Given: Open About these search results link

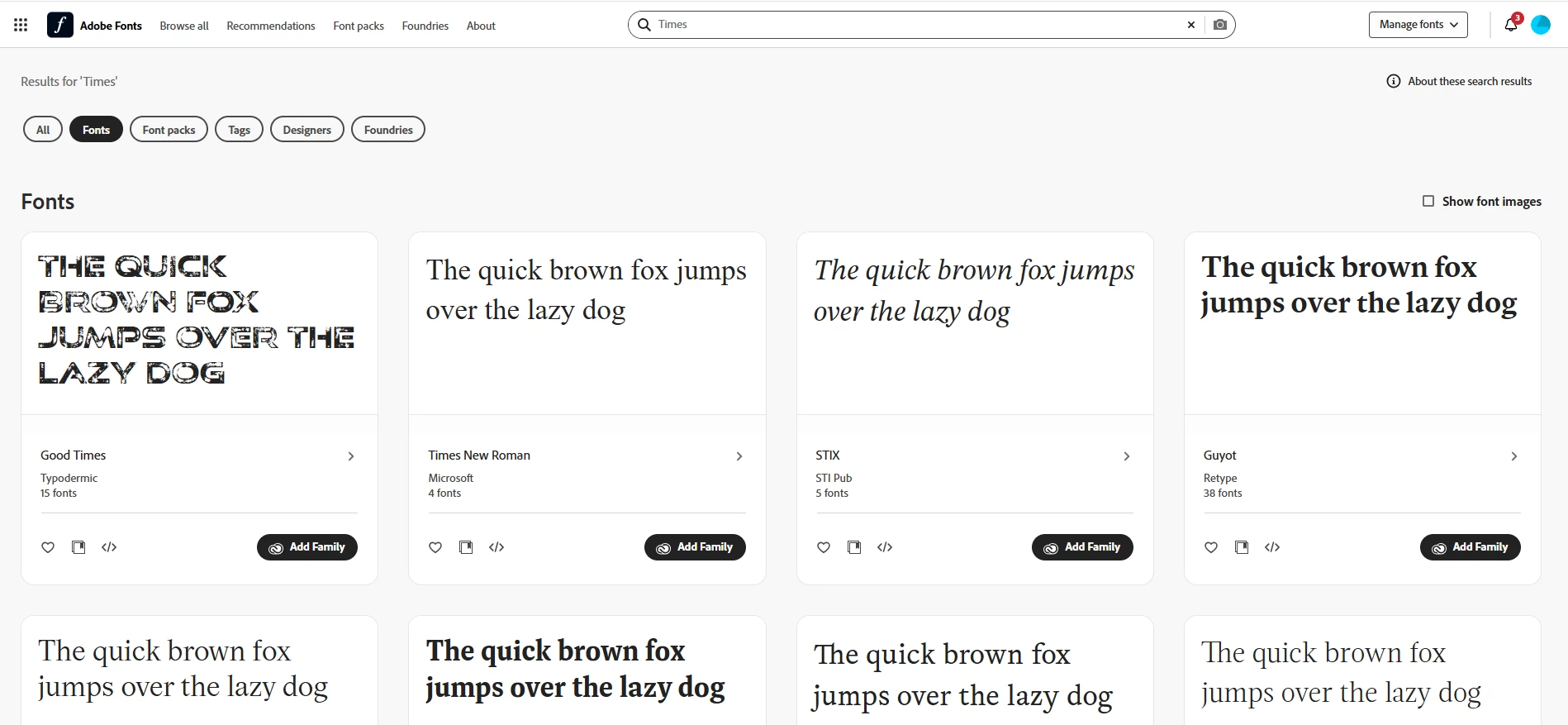Looking at the screenshot, I should [x=1470, y=81].
